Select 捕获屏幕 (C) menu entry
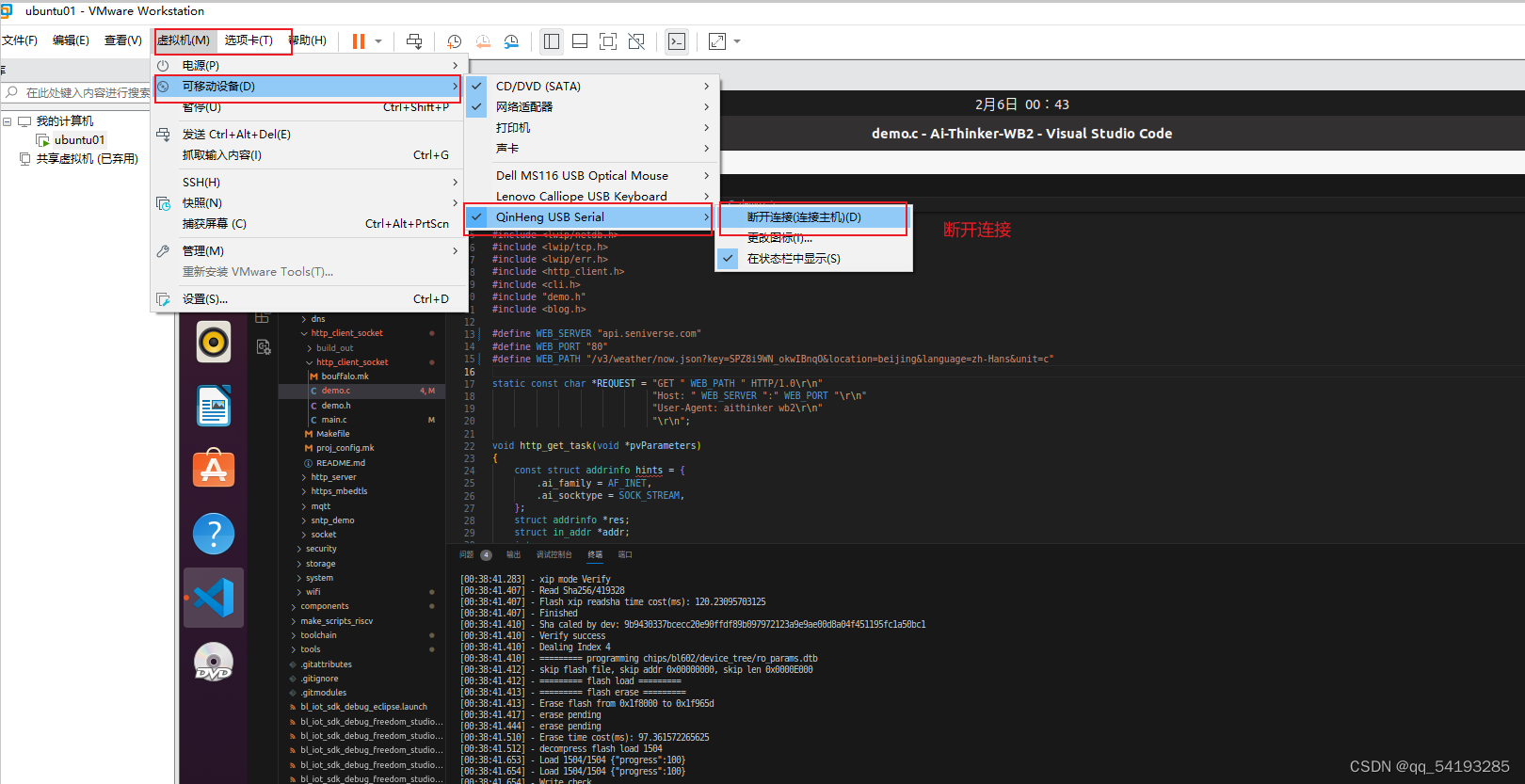The height and width of the screenshot is (784, 1525). 309,223
